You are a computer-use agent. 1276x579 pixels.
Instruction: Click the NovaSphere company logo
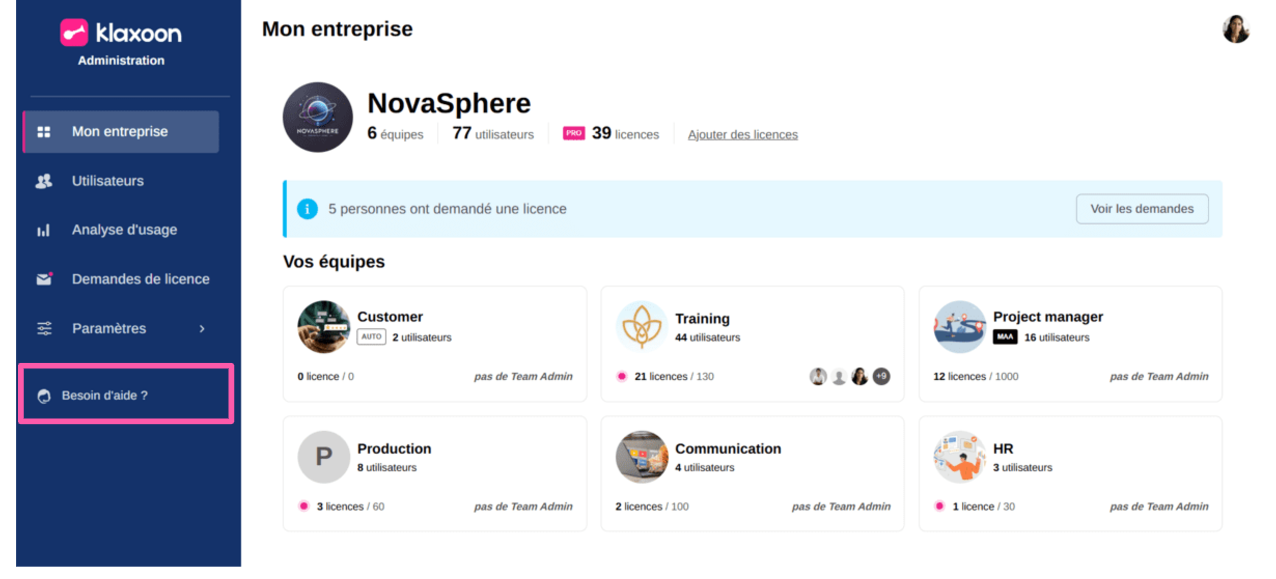point(318,117)
